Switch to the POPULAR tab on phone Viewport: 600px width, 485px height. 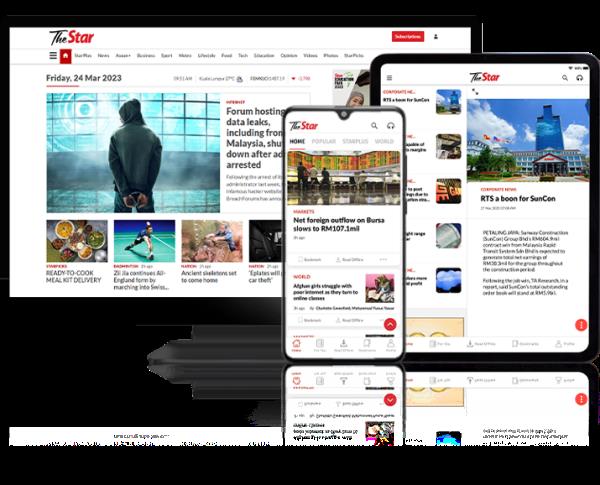click(324, 142)
